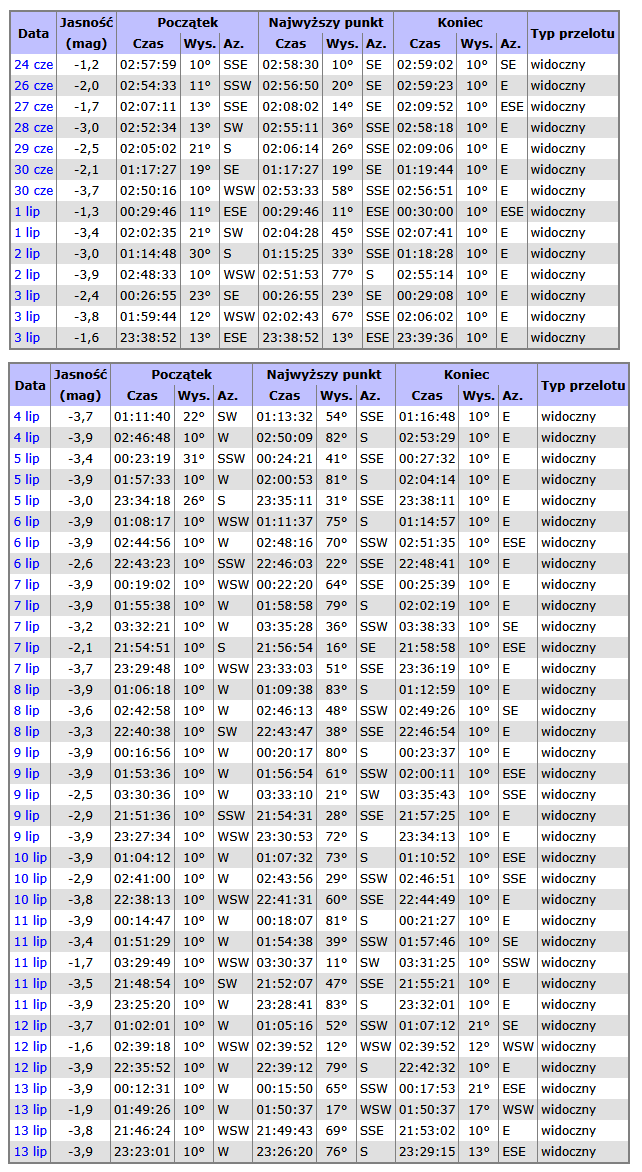642x1172 pixels.
Task: Click 13 lip link for pass starting 01:49:26
Action: pos(30,1108)
